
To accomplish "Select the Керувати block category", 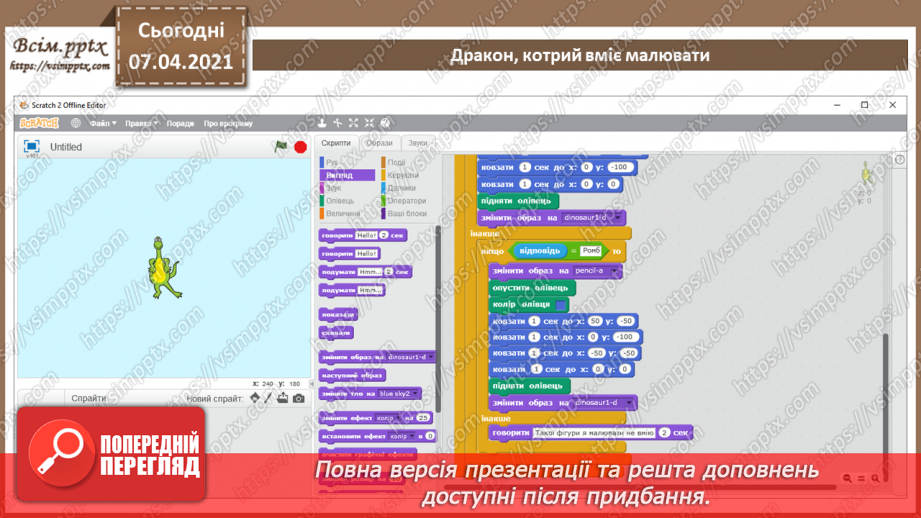I will click(405, 175).
